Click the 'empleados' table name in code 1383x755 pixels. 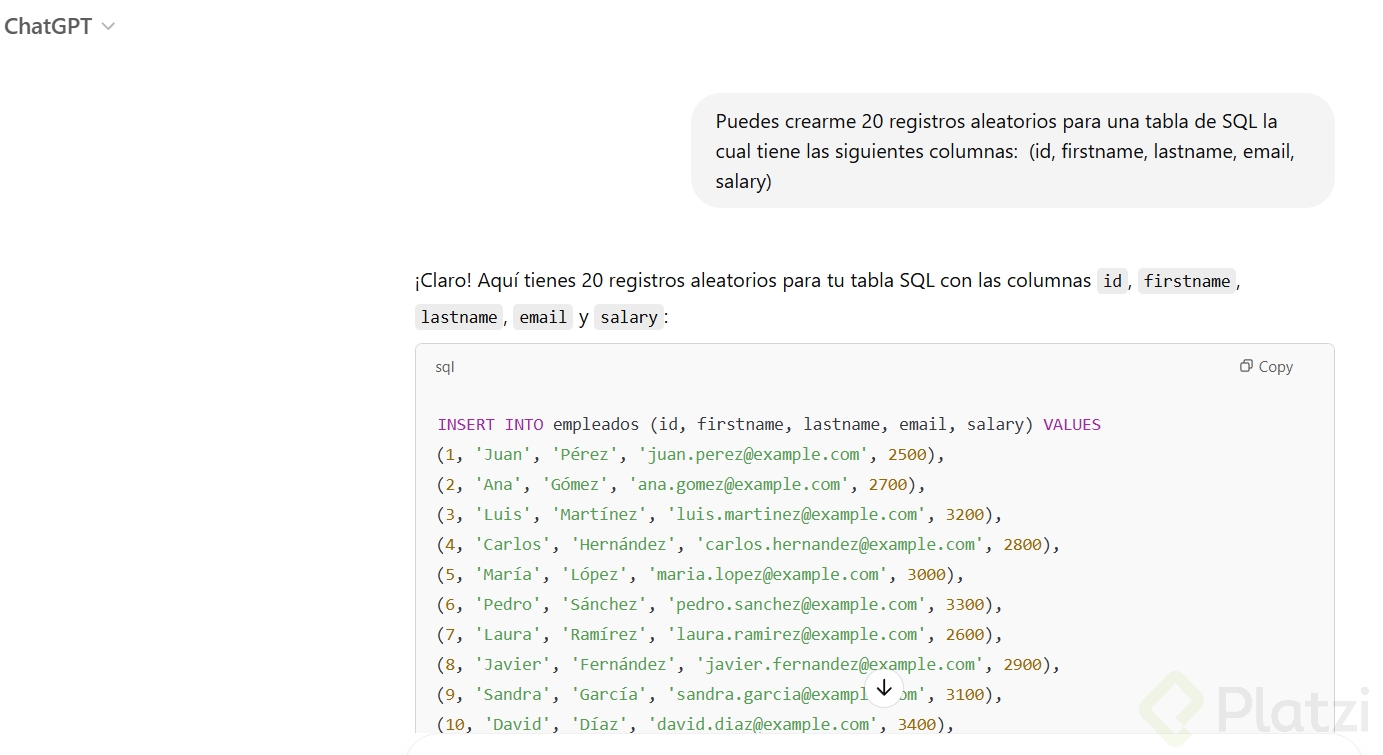[x=596, y=424]
